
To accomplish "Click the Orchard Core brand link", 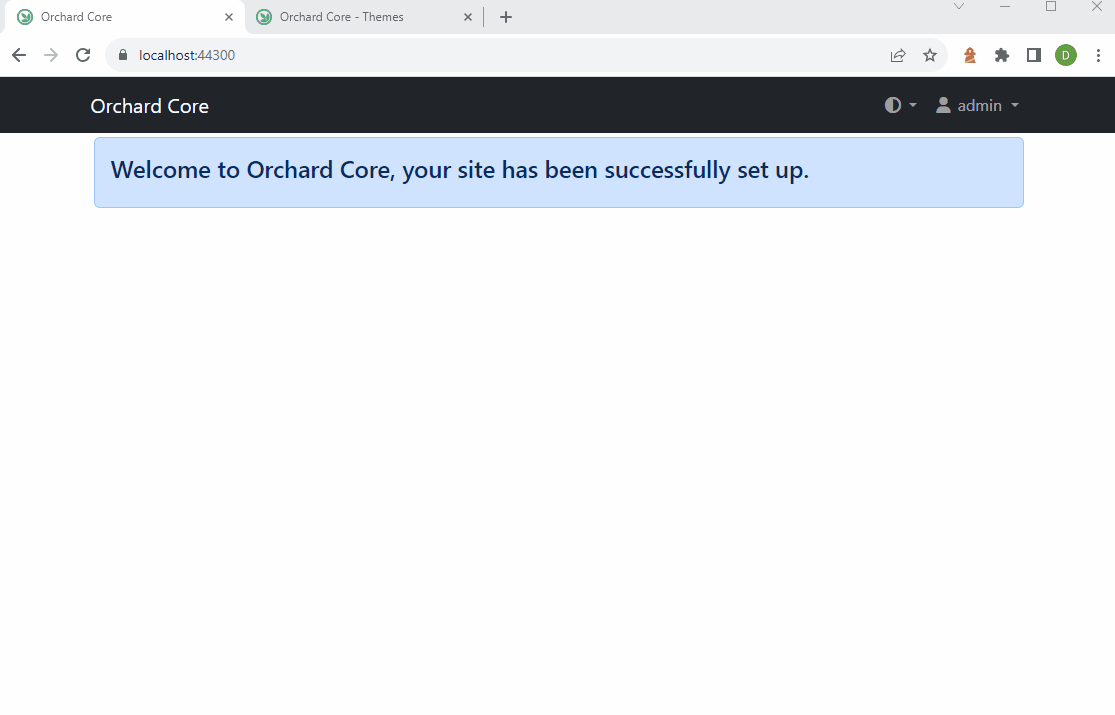I will coord(150,106).
